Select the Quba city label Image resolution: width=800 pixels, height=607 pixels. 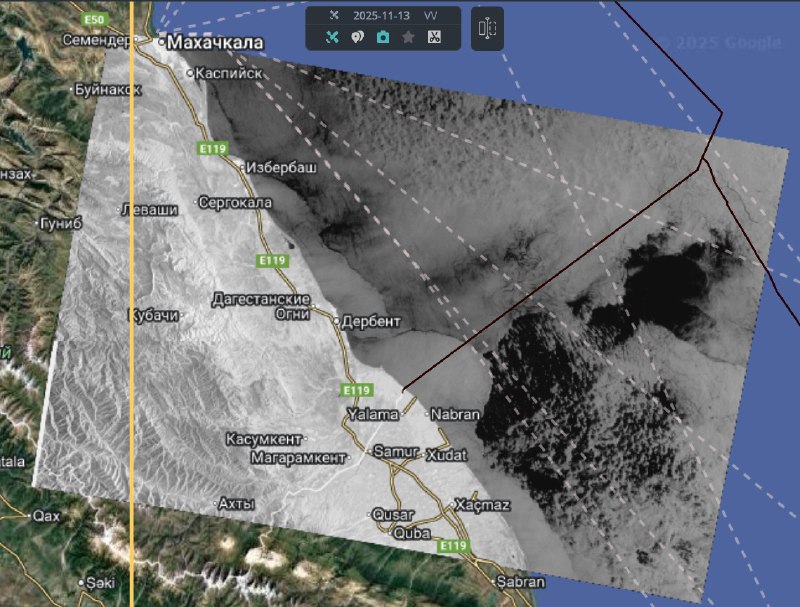pos(412,533)
